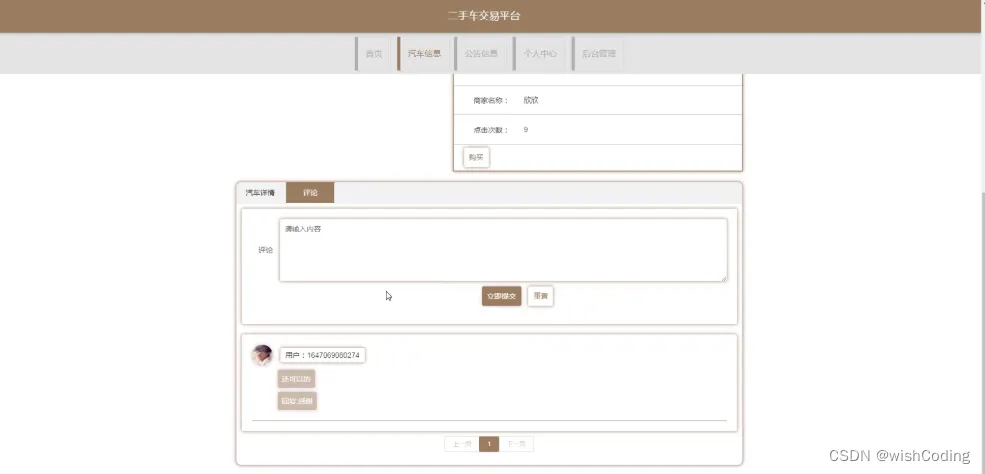
Task: Select page 1 in pagination
Action: pos(489,444)
